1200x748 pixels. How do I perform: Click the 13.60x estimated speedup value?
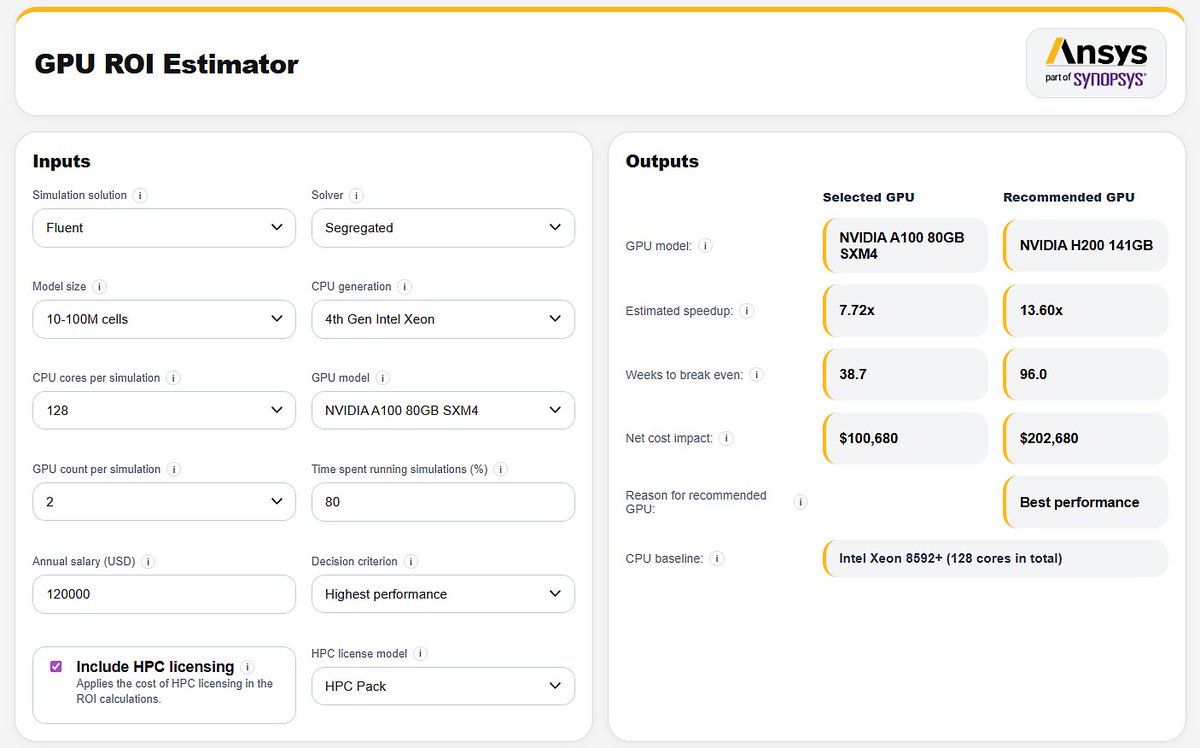(1085, 311)
